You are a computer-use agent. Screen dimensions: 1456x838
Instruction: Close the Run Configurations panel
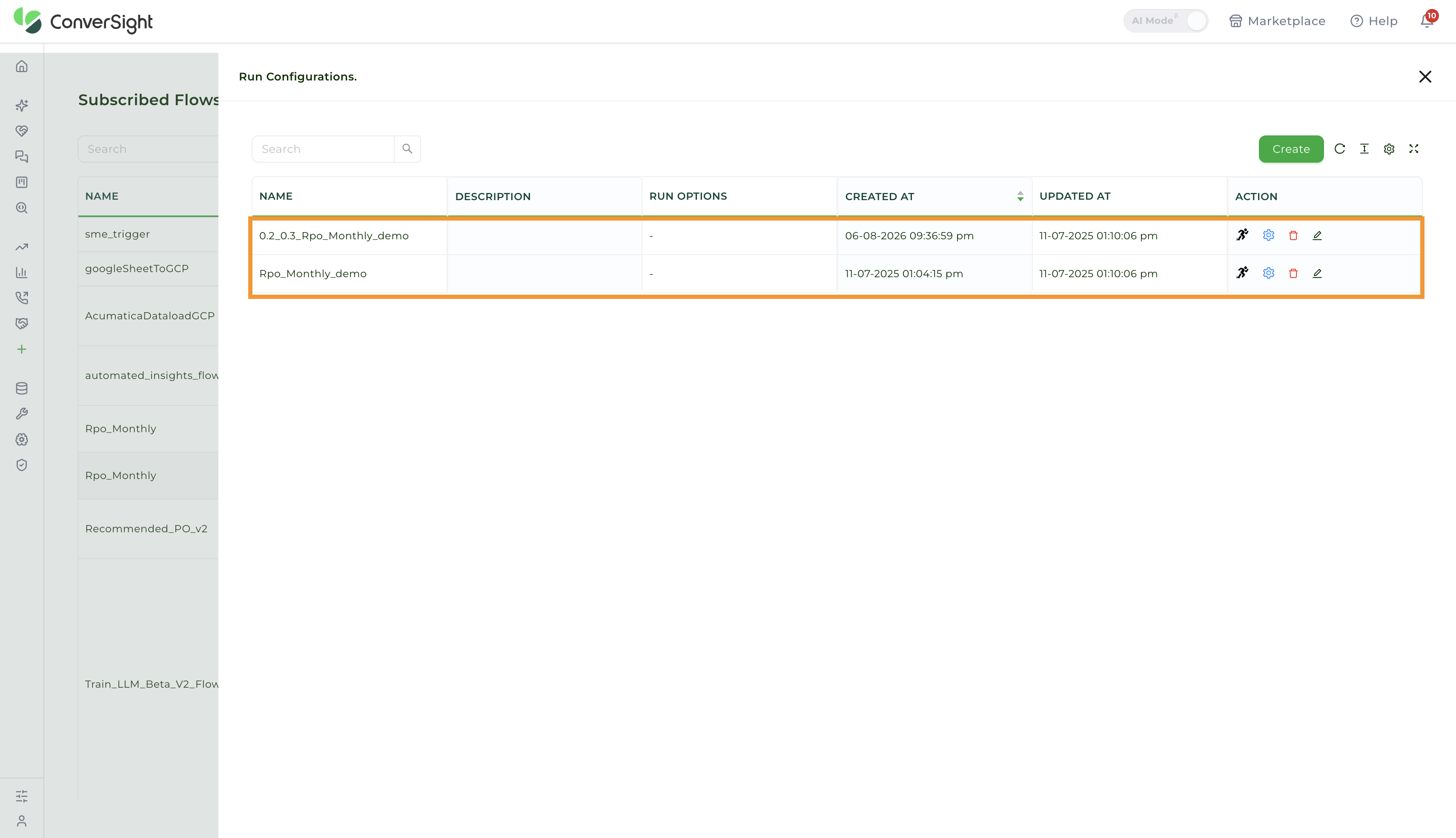pyautogui.click(x=1425, y=77)
